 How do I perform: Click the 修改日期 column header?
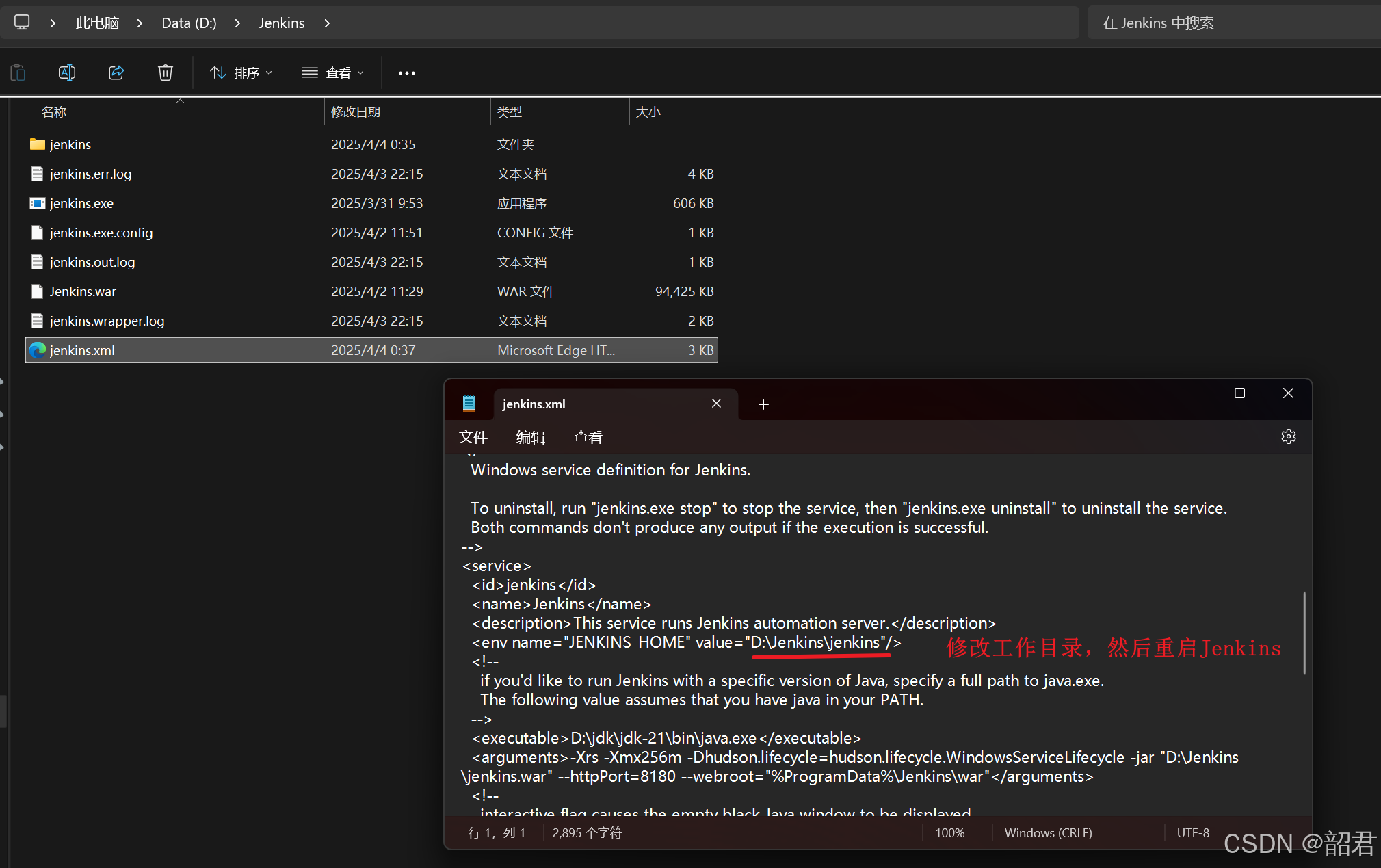[356, 111]
